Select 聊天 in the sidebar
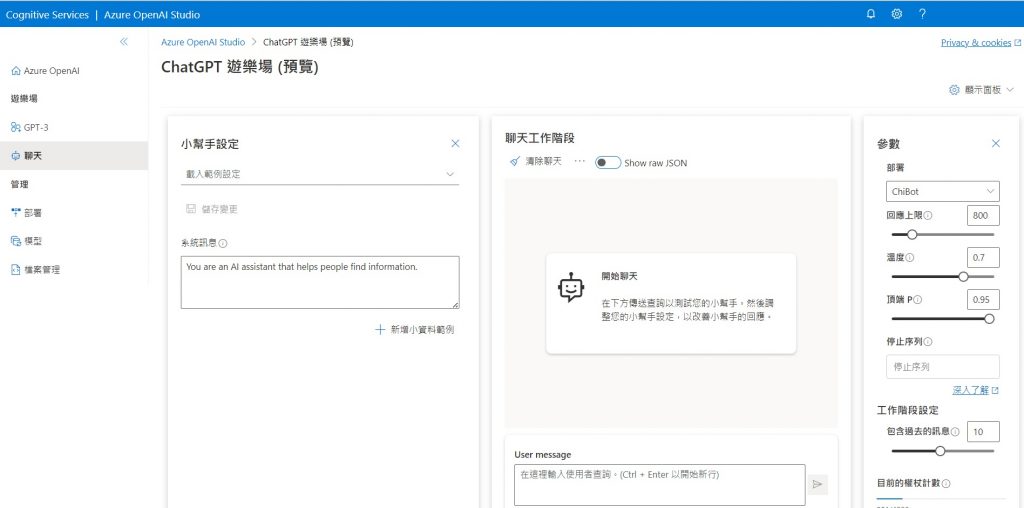The width and height of the screenshot is (1024, 508). 74,156
